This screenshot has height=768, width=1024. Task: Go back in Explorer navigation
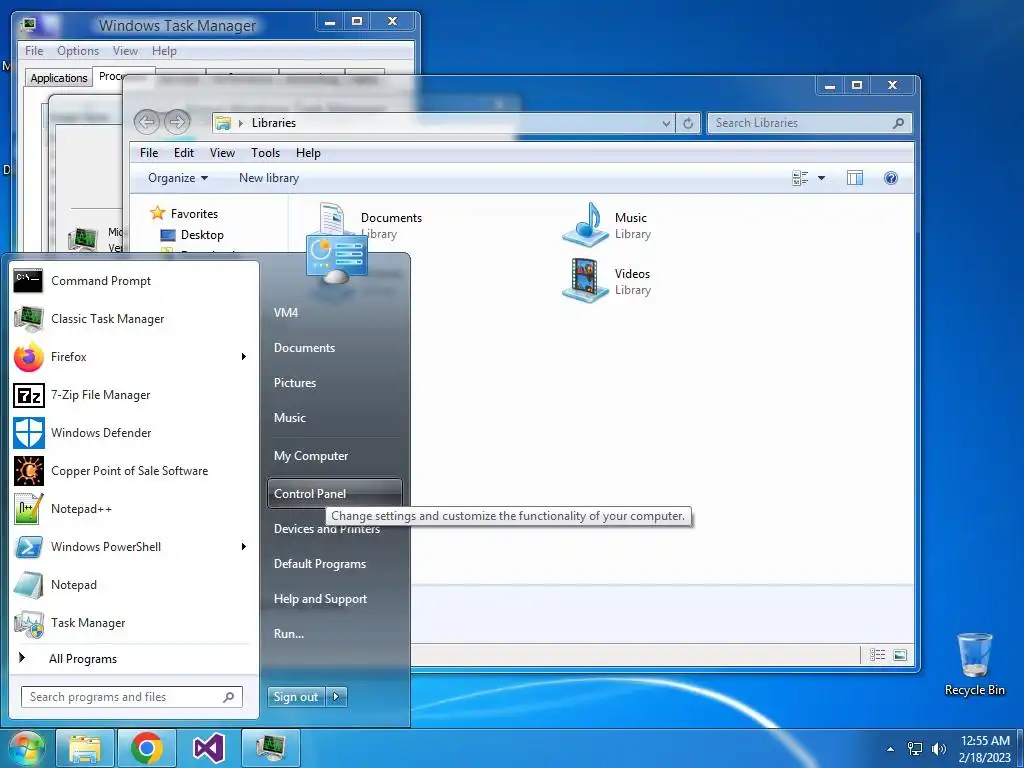coord(147,122)
